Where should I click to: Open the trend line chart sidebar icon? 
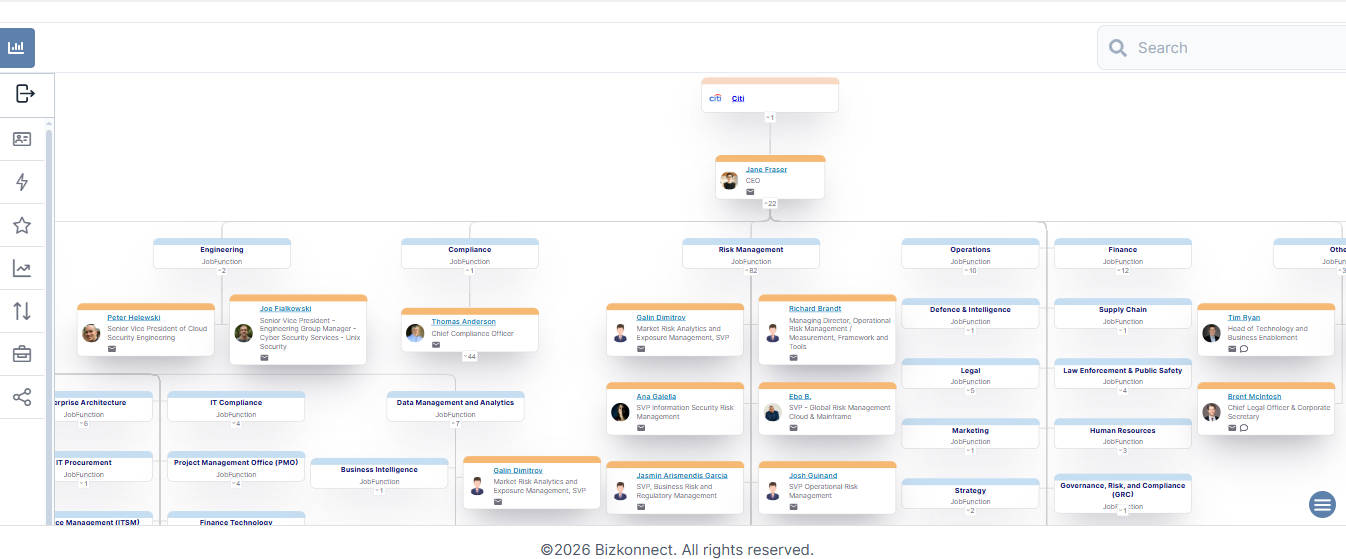point(22,268)
